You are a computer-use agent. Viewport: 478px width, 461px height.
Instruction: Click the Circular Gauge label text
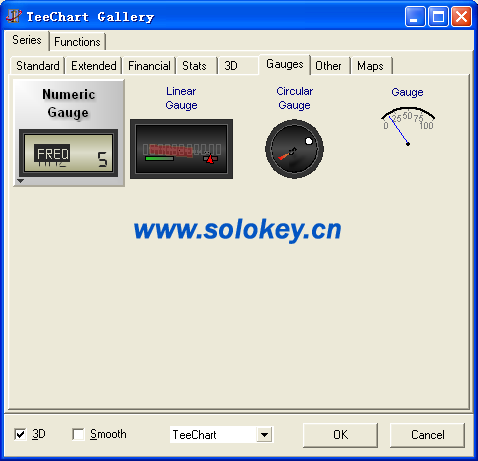295,98
